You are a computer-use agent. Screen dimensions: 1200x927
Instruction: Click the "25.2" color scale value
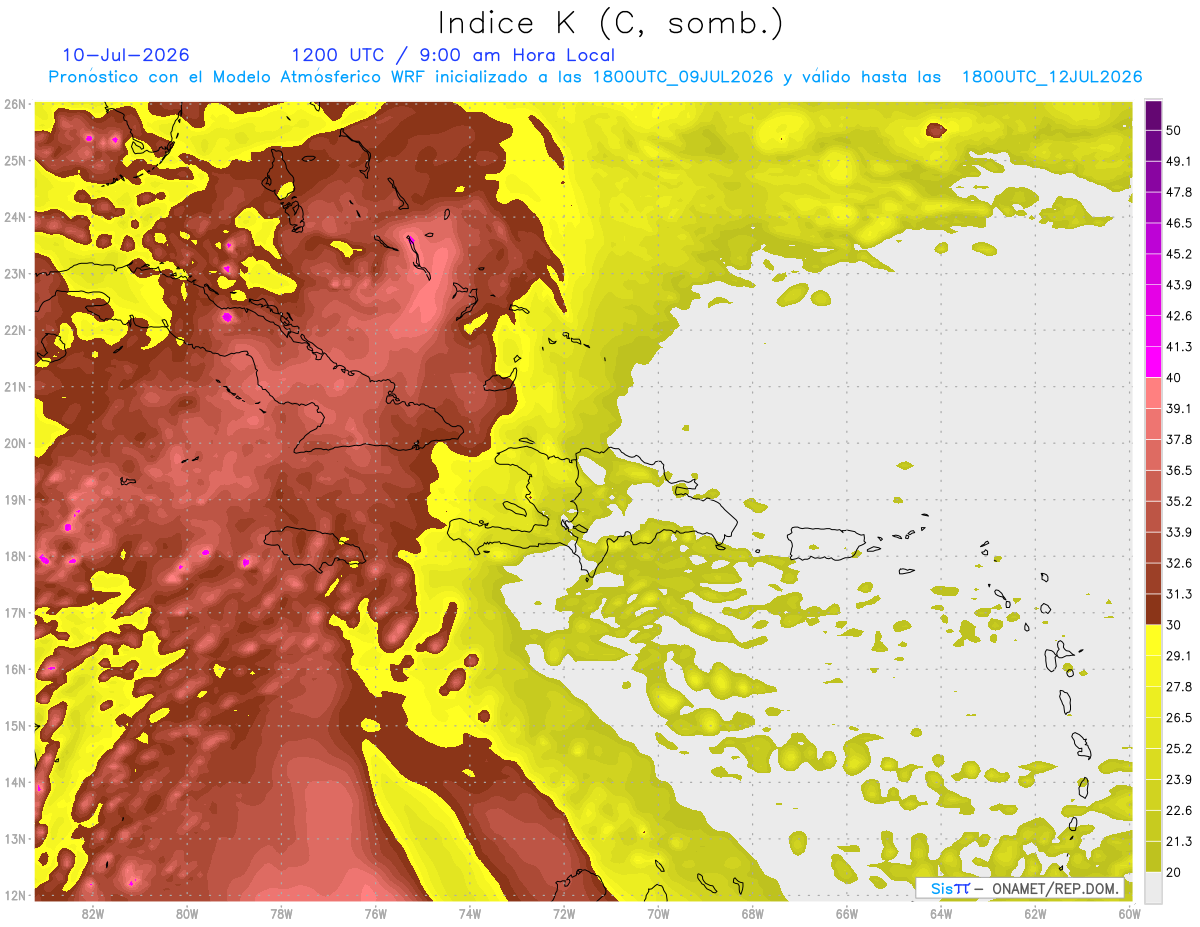(x=1178, y=749)
